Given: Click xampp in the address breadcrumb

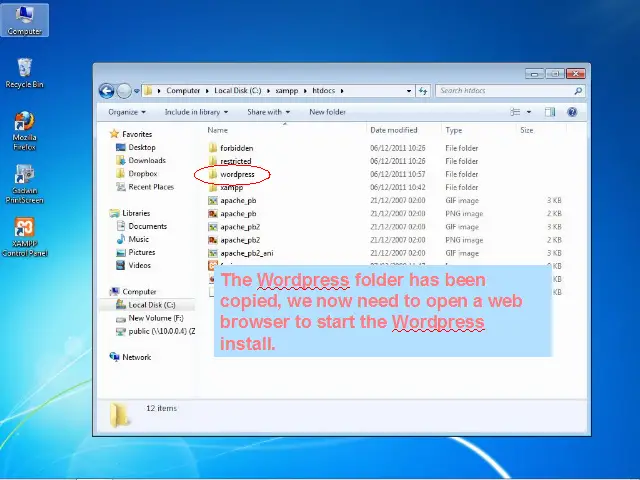Looking at the screenshot, I should coord(287,91).
